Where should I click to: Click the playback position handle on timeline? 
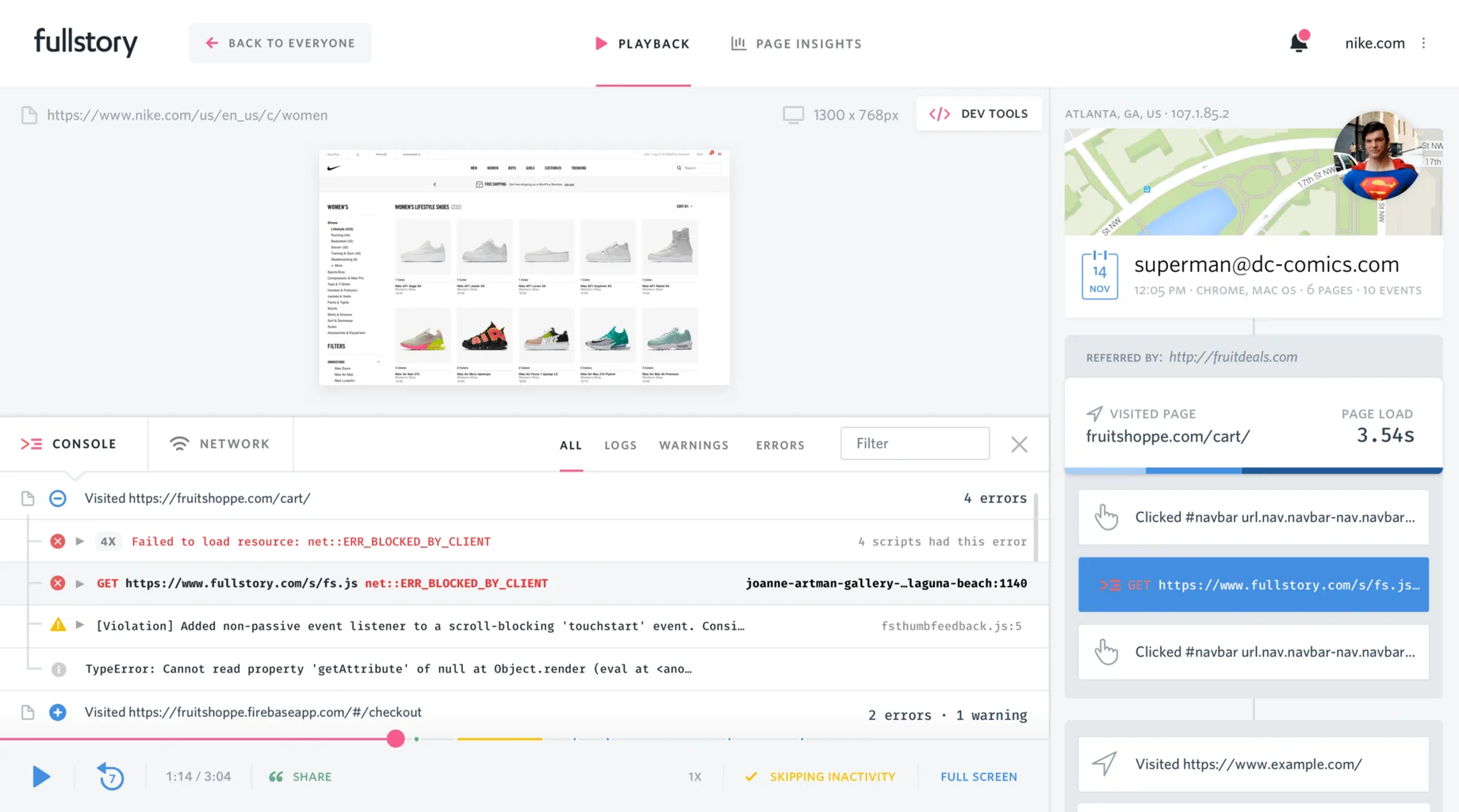click(396, 739)
